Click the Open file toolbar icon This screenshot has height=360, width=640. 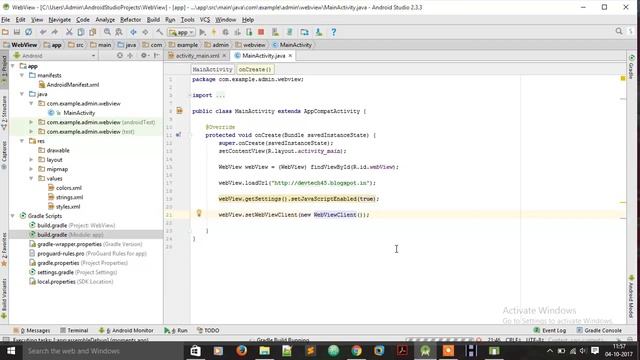5,32
